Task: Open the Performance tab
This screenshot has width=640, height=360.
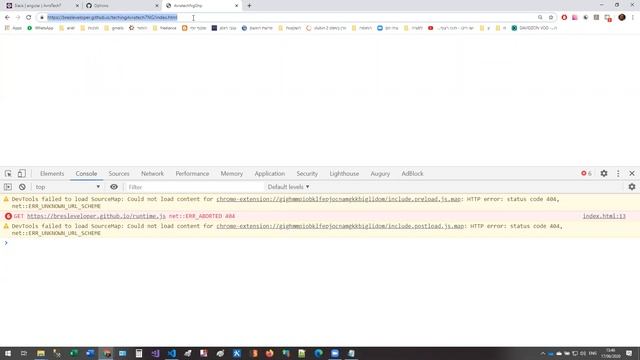Action: 192,173
